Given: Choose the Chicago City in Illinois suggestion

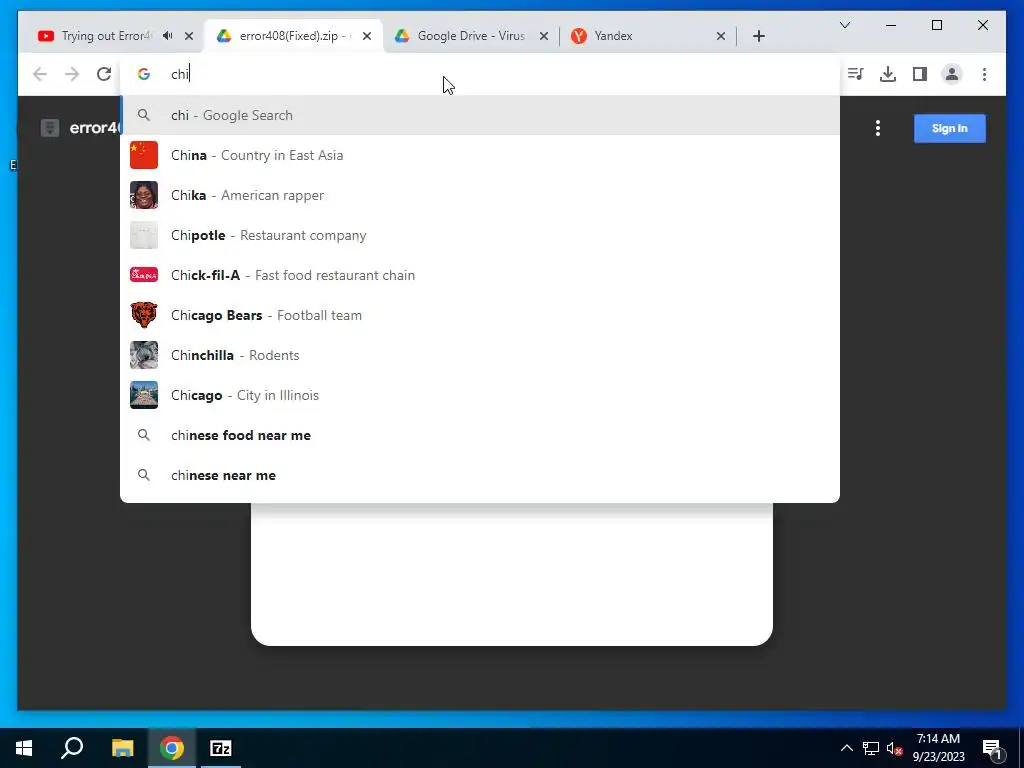Looking at the screenshot, I should click(x=479, y=395).
